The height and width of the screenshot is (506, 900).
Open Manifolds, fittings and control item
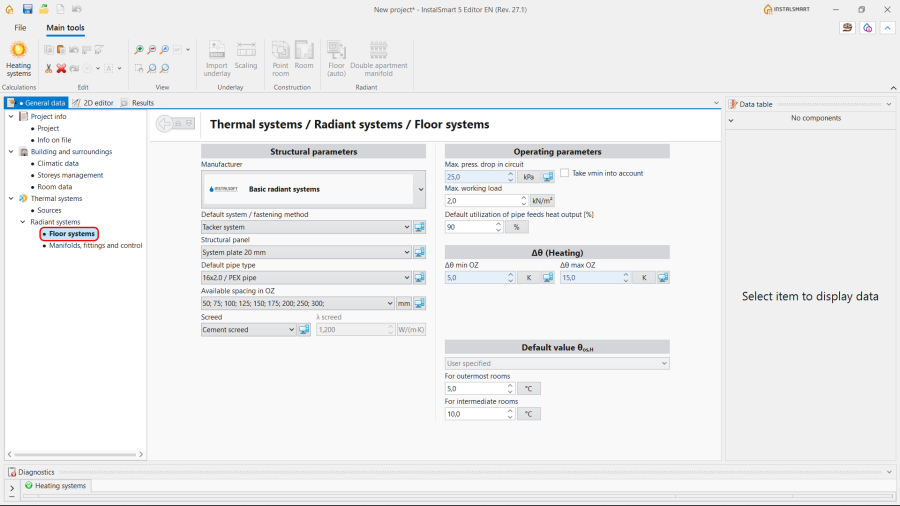[x=95, y=246]
